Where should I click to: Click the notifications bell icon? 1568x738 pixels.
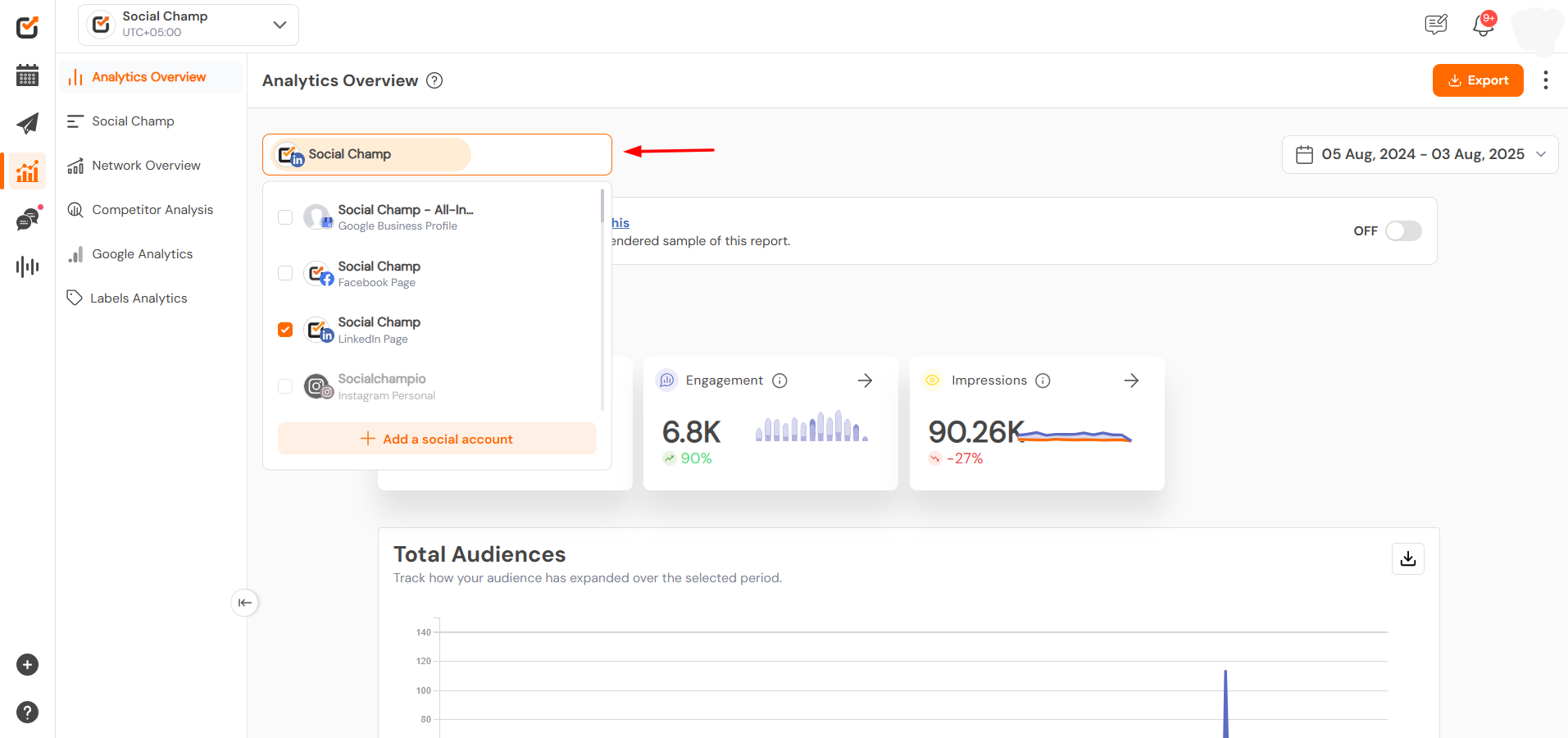(1483, 25)
